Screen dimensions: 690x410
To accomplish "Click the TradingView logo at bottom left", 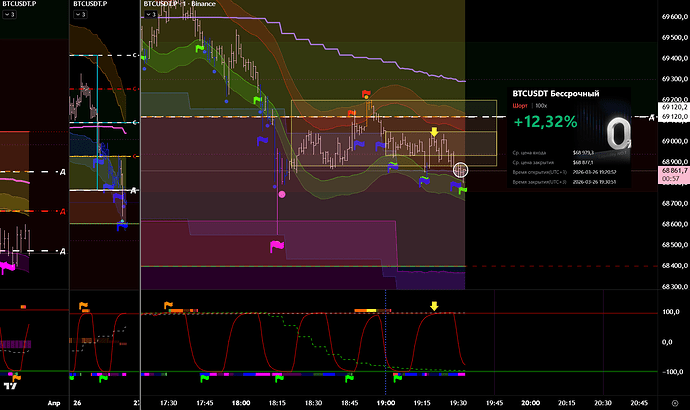I will [x=10, y=385].
